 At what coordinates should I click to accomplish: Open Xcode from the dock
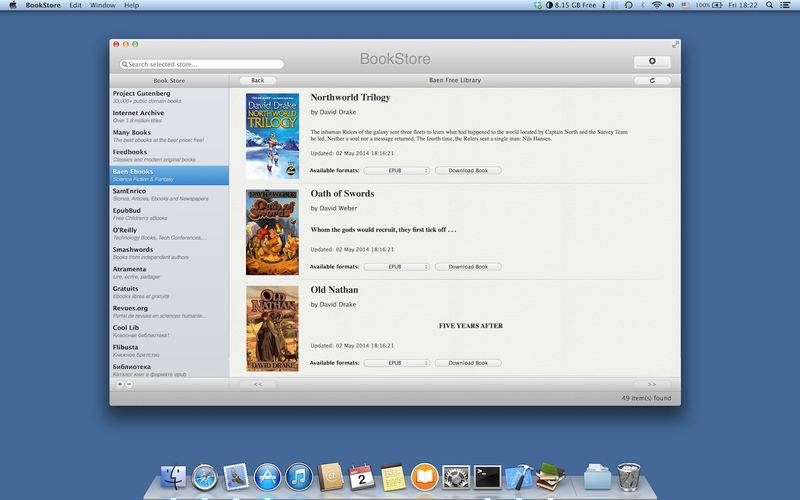(519, 478)
